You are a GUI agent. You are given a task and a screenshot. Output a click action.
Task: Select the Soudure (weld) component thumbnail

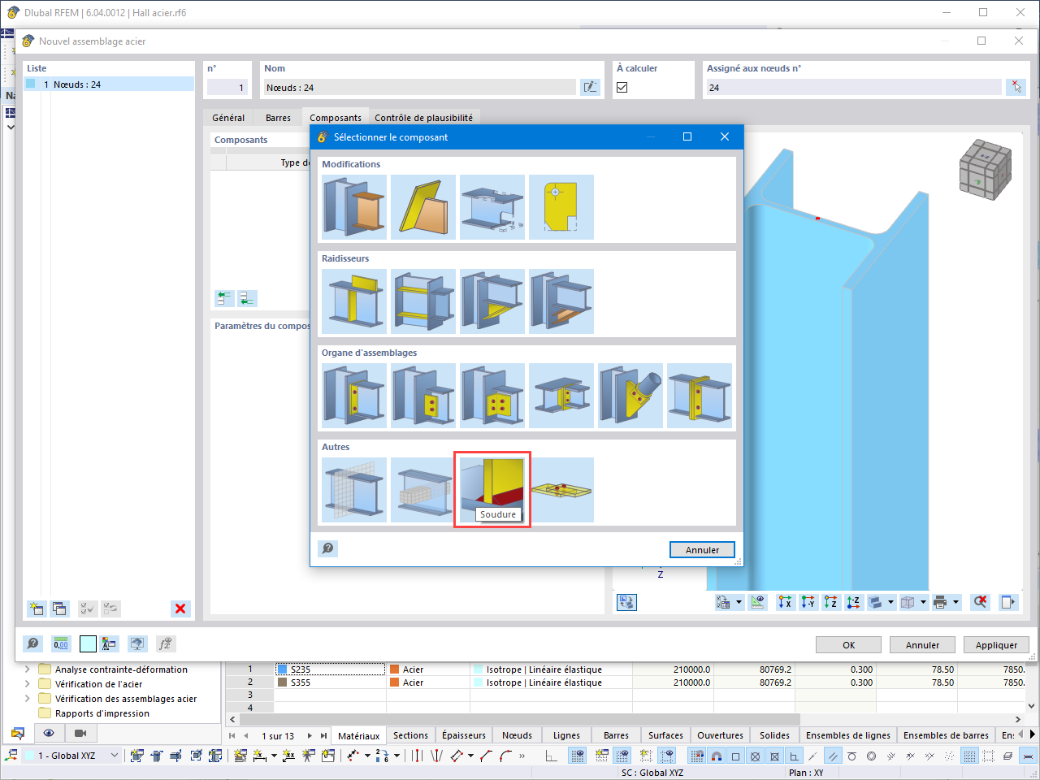click(492, 489)
